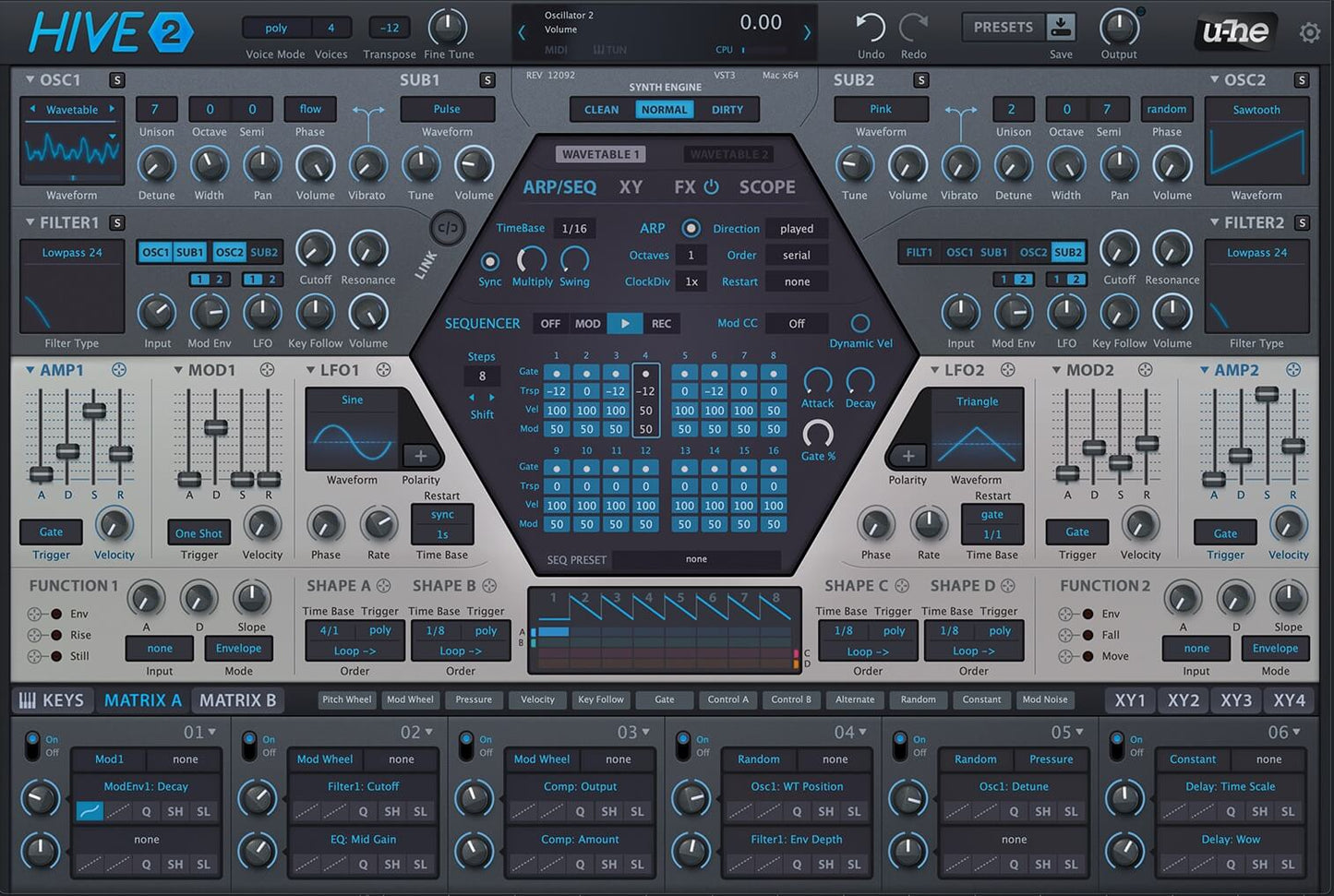Click SEQ PRESET none field

click(x=696, y=559)
